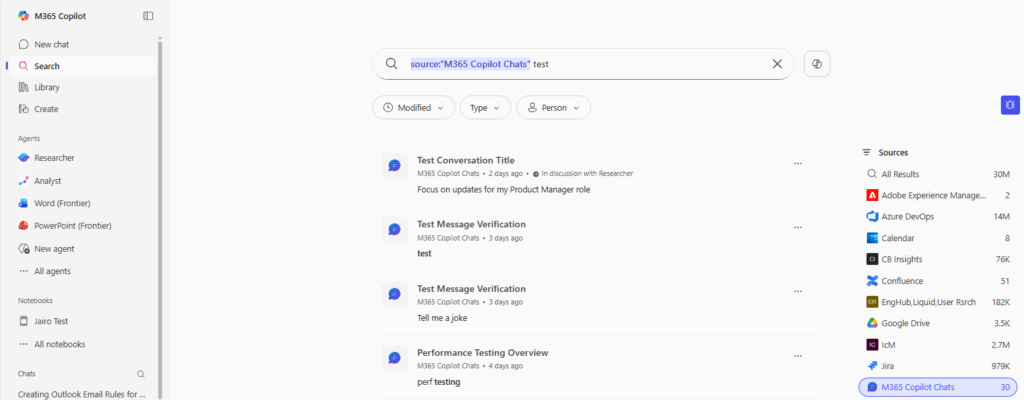The image size is (1024, 400).
Task: Open the Researcher agent
Action: click(x=54, y=158)
